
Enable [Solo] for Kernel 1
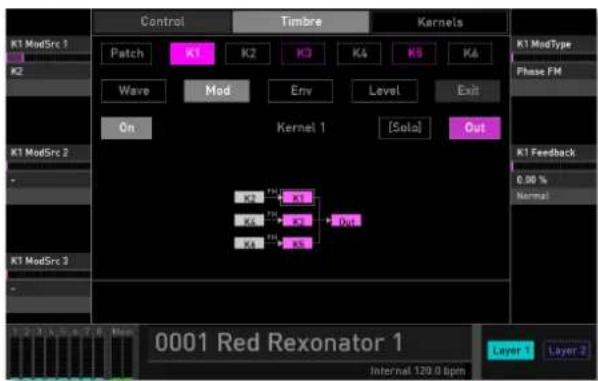405,128
